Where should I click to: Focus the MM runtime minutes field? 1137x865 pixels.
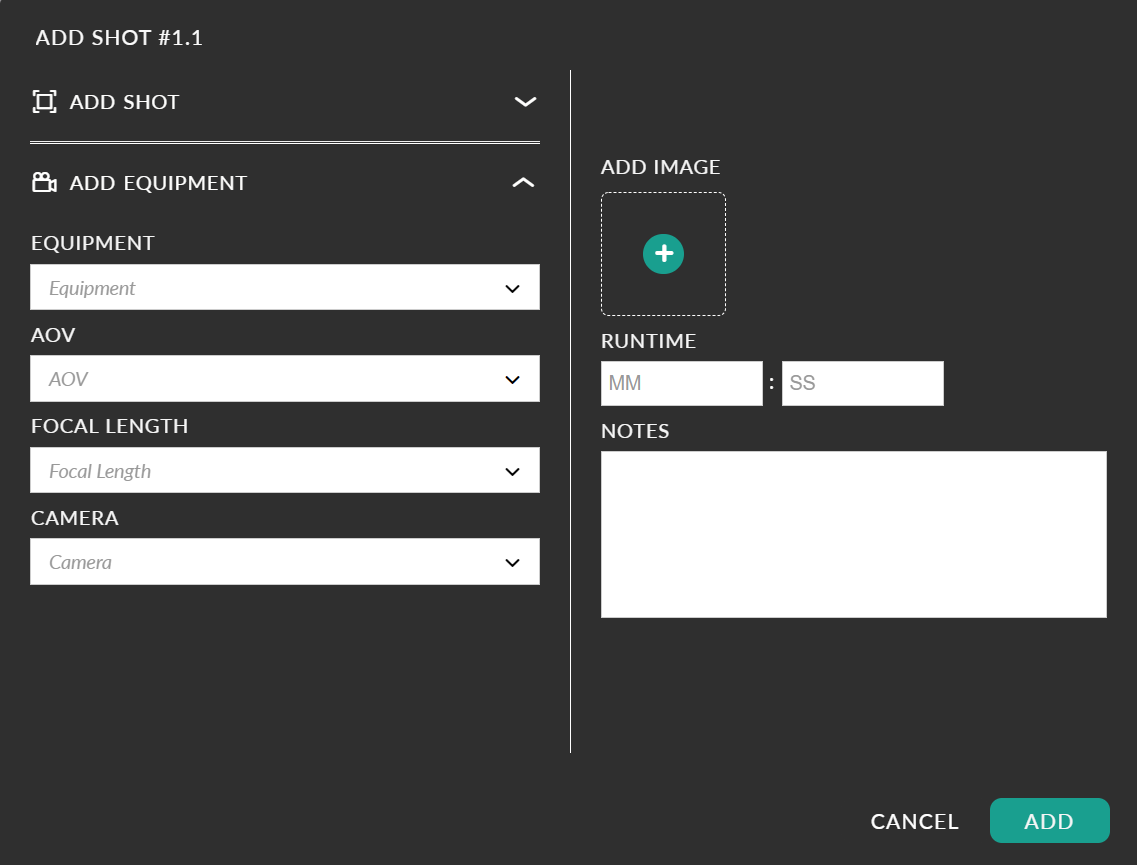(682, 384)
